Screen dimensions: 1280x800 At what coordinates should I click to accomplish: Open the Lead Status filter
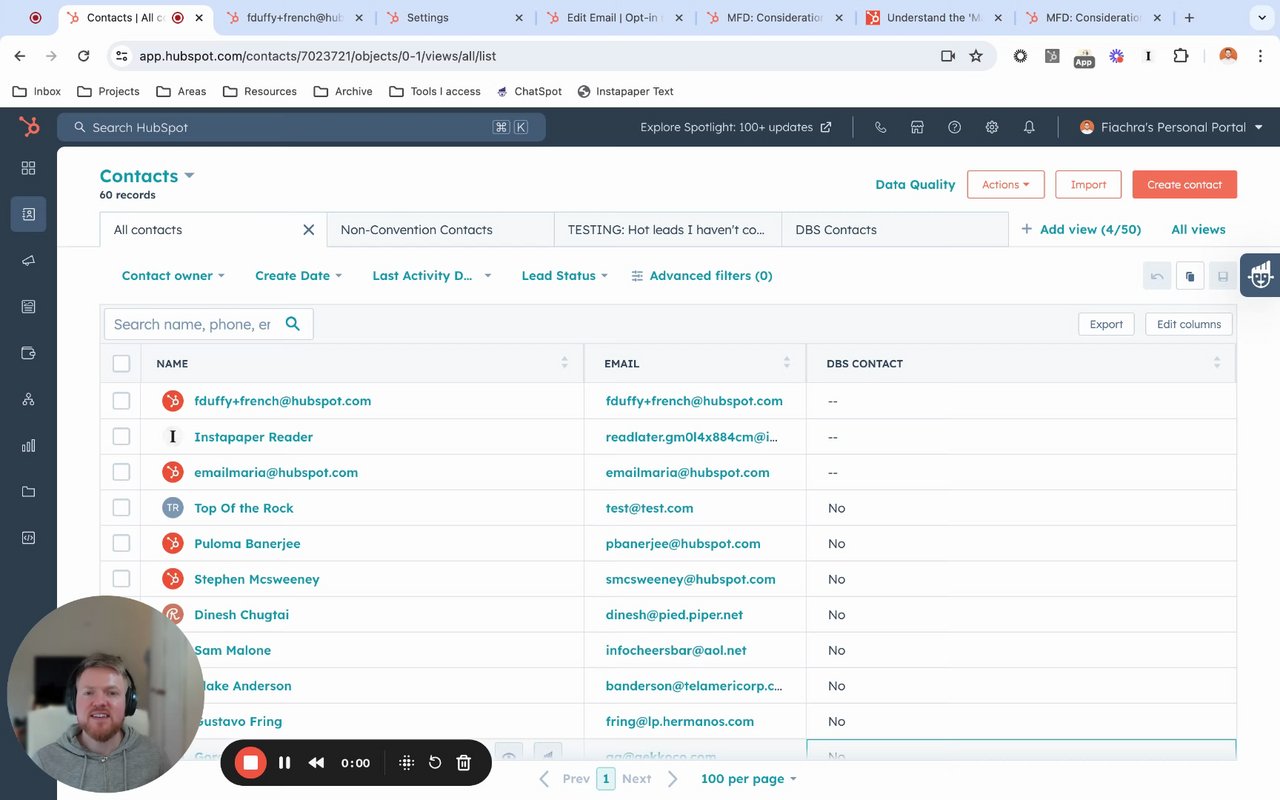pyautogui.click(x=564, y=276)
